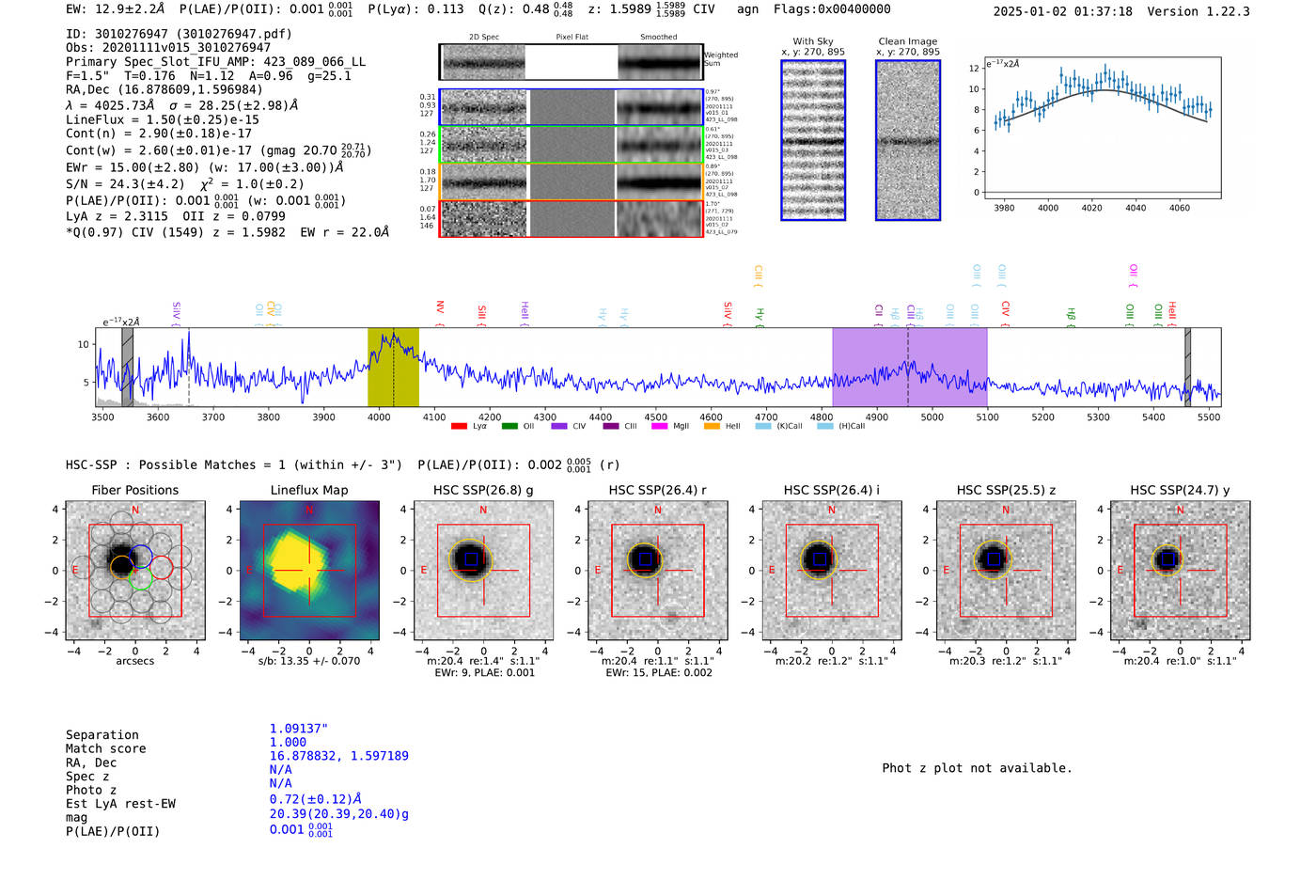Click the 's/b: 13.35 +/- 0.070' caption
The image size is (1316, 896).
[309, 661]
